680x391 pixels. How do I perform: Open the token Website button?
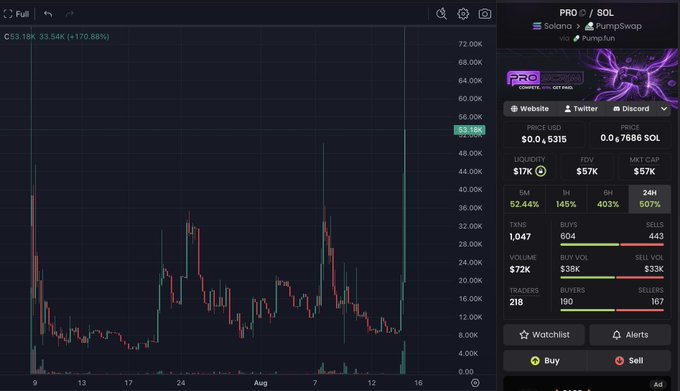530,109
